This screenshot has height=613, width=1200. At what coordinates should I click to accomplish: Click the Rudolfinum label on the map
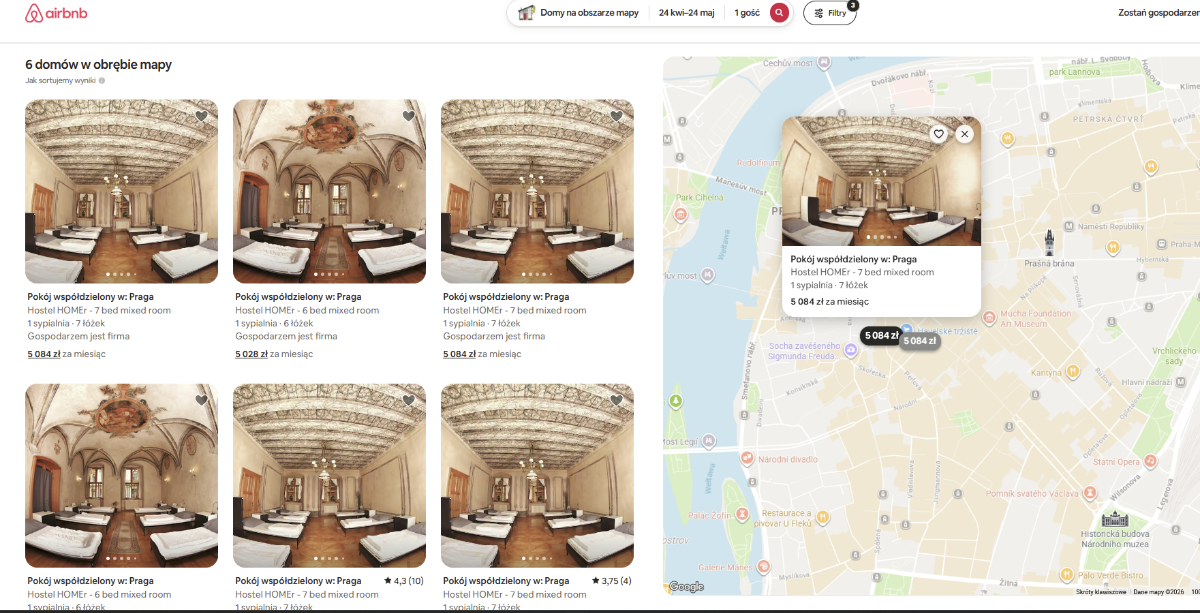click(757, 162)
